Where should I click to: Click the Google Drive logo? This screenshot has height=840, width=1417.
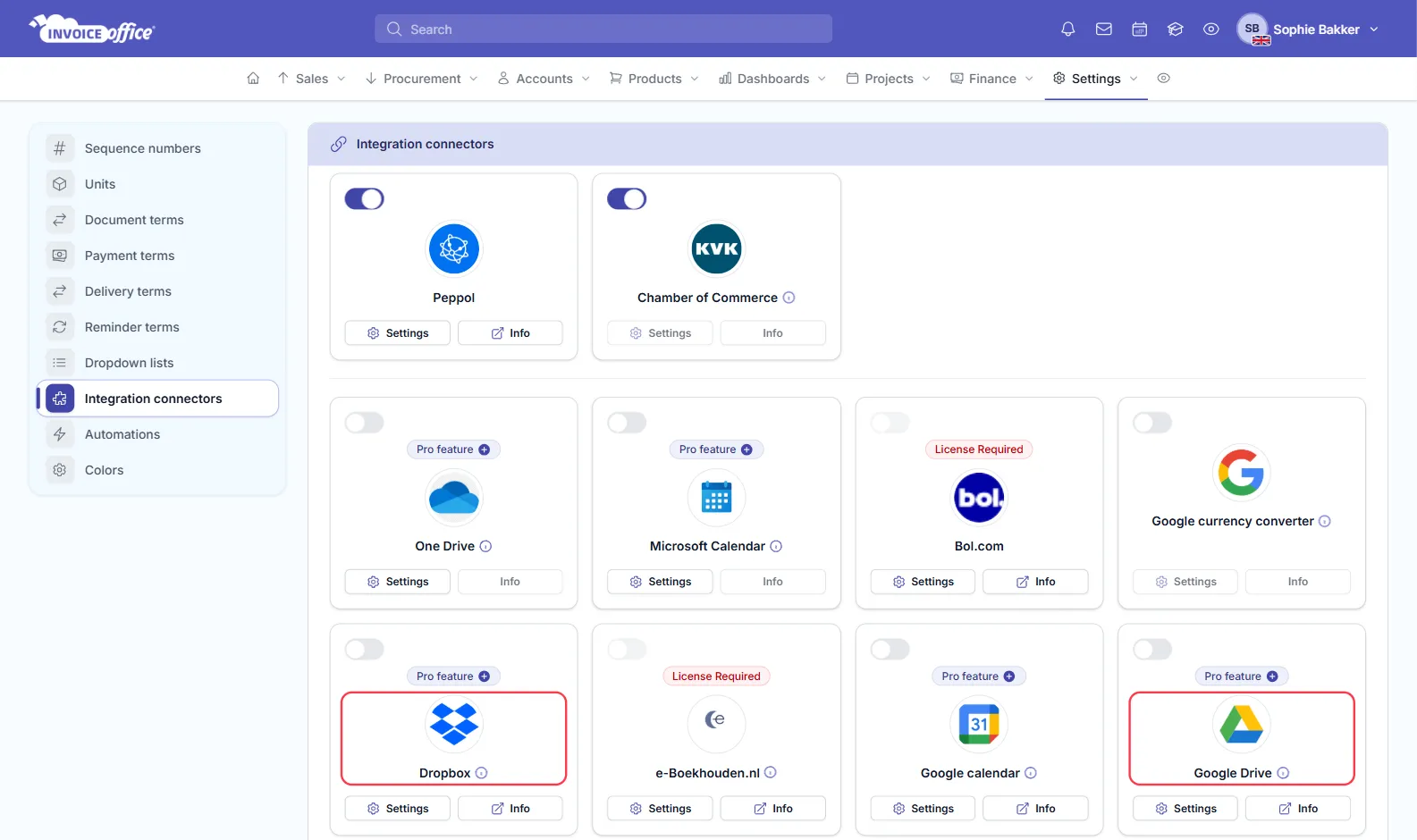(x=1242, y=724)
